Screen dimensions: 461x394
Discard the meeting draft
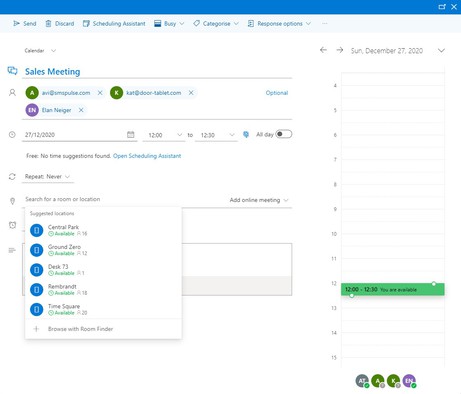click(60, 24)
